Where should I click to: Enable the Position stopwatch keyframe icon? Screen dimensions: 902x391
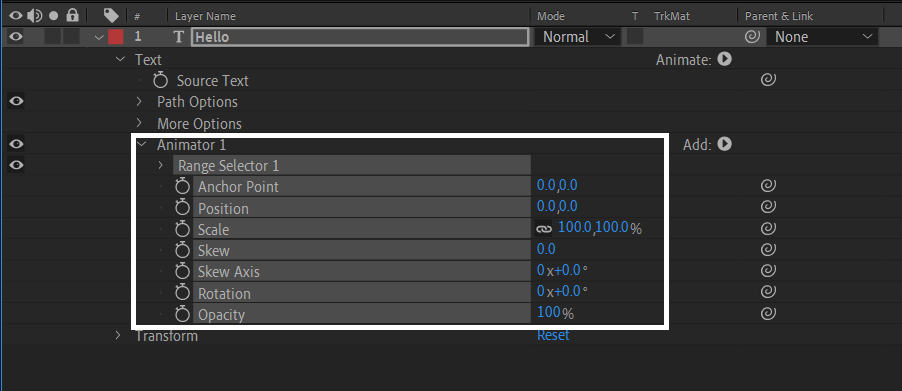pos(182,208)
